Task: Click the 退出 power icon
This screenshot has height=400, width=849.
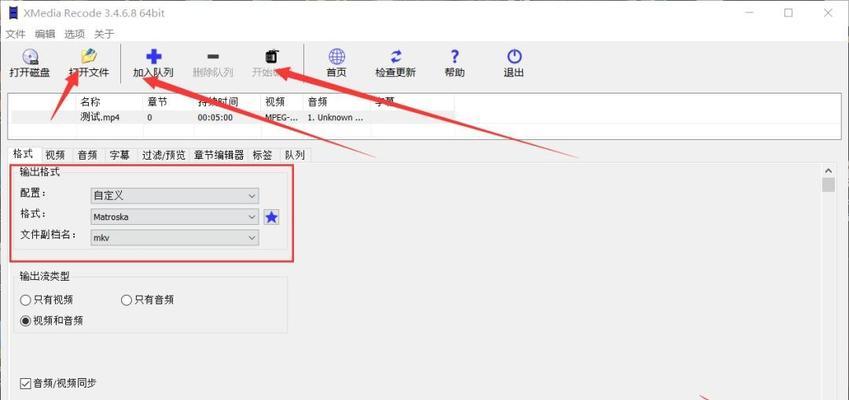Action: point(514,56)
